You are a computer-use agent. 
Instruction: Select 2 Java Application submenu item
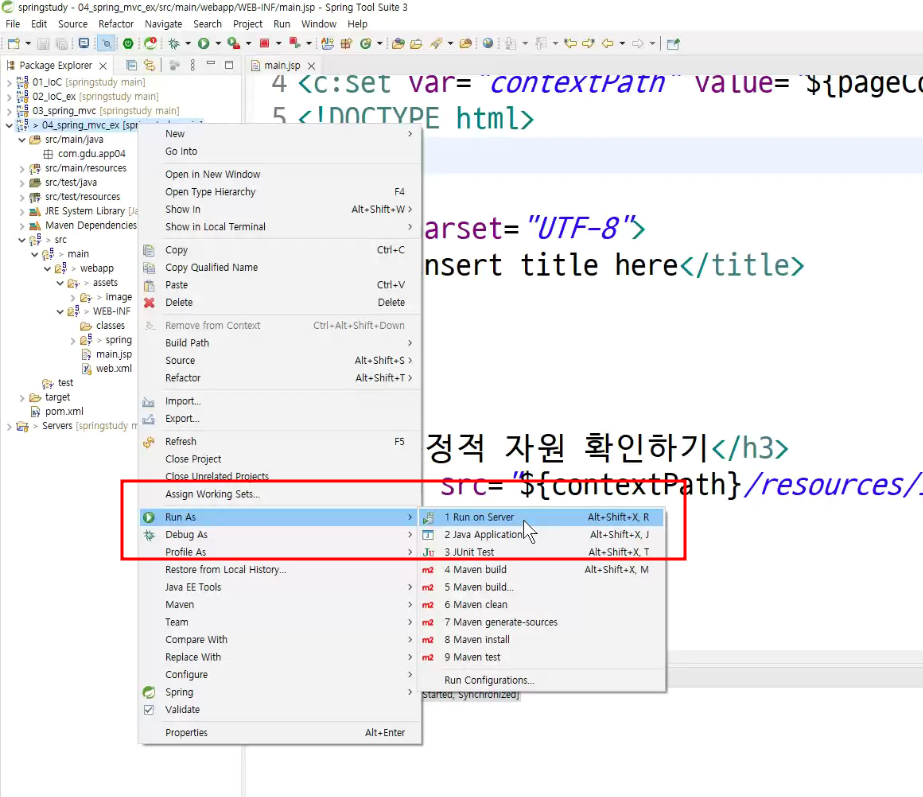(x=542, y=534)
